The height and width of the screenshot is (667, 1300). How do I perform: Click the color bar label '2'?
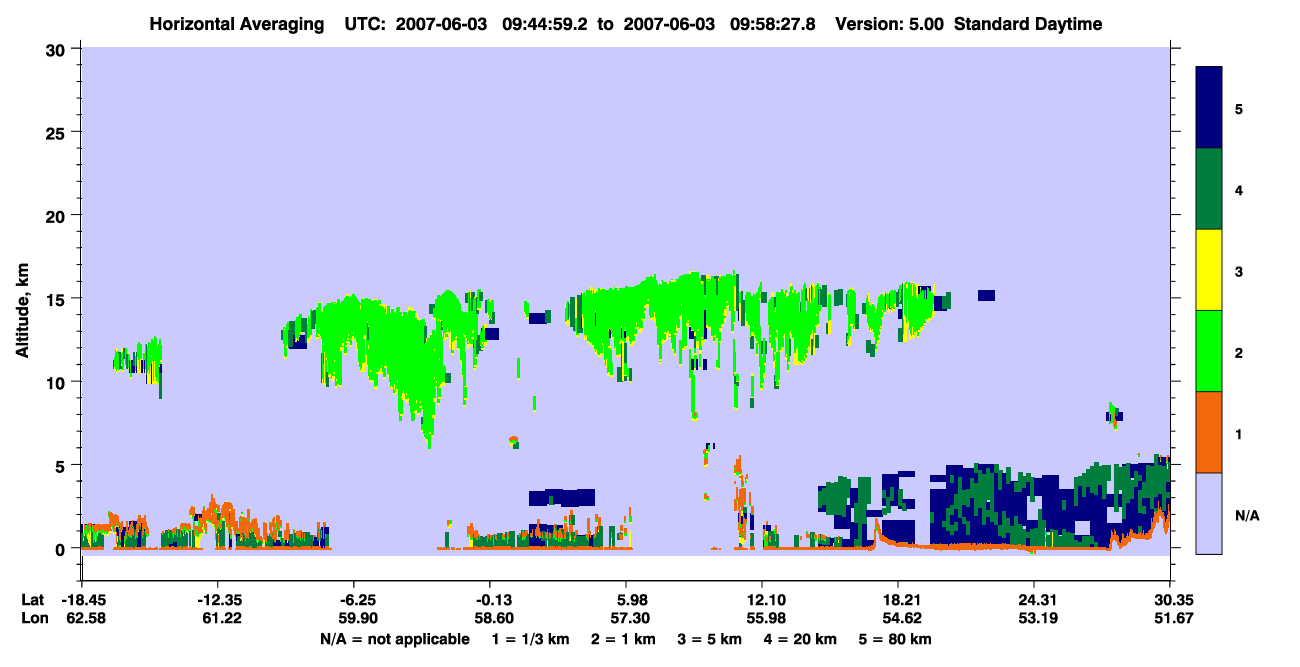(x=1239, y=351)
